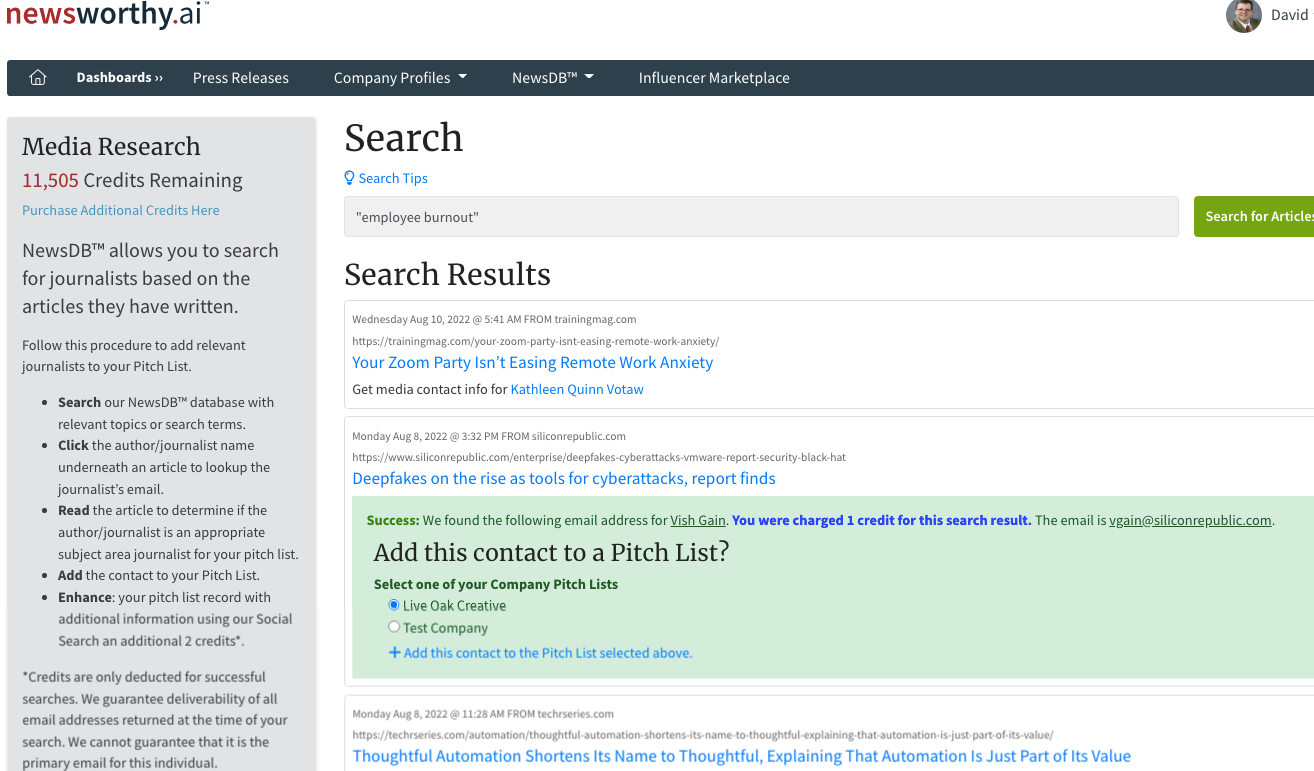The height and width of the screenshot is (771, 1314).
Task: Go to home via the house icon
Action: 38,78
